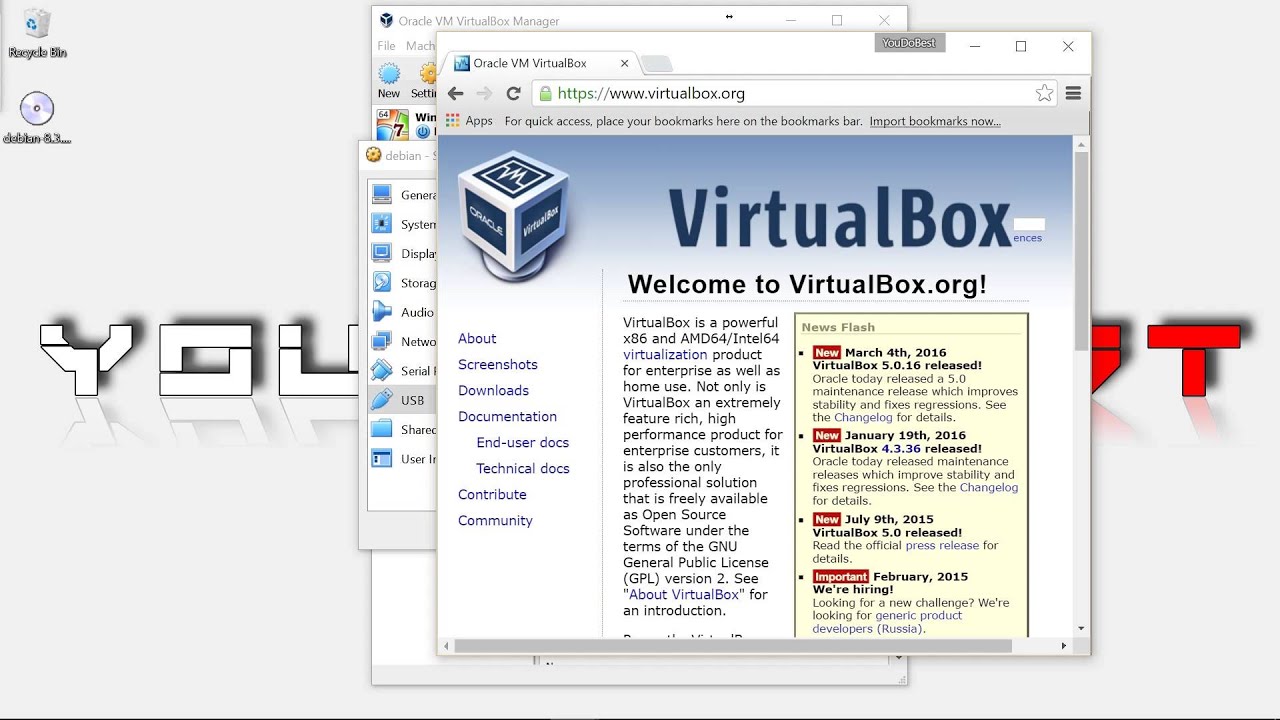Click the browser vertical scrollbar thumb

1081,252
